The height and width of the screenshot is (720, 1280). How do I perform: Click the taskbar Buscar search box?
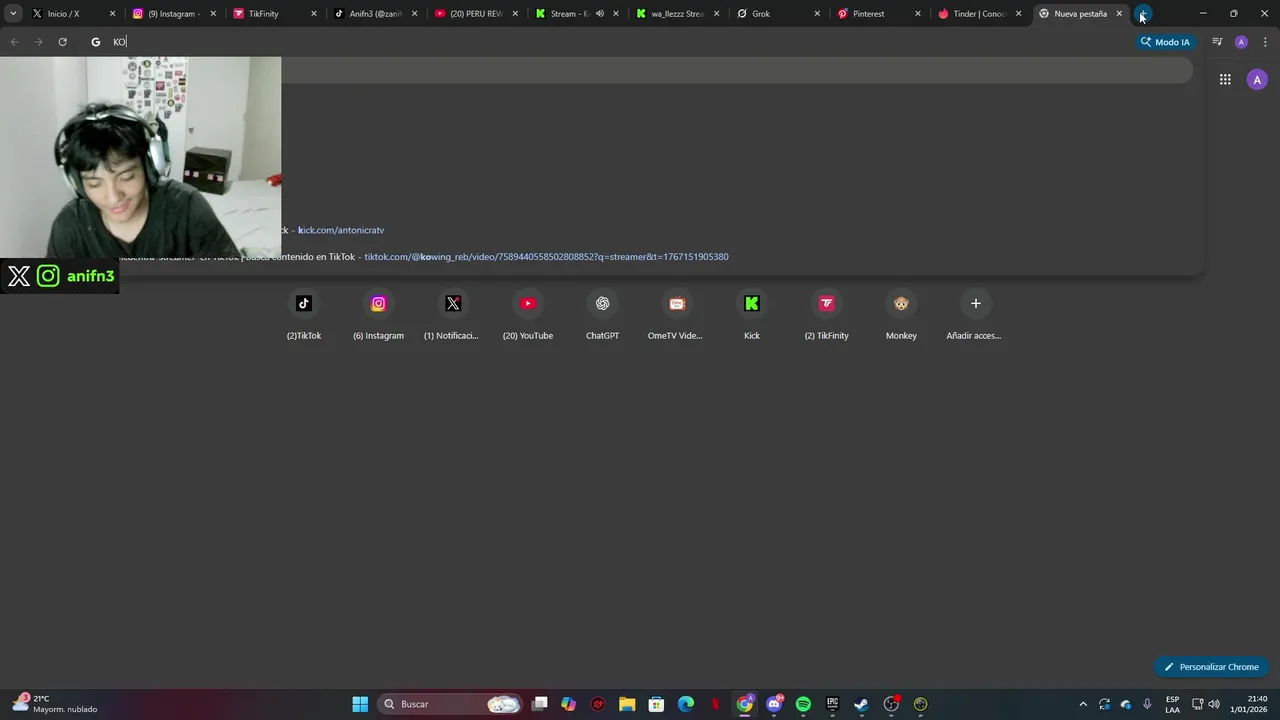[451, 704]
